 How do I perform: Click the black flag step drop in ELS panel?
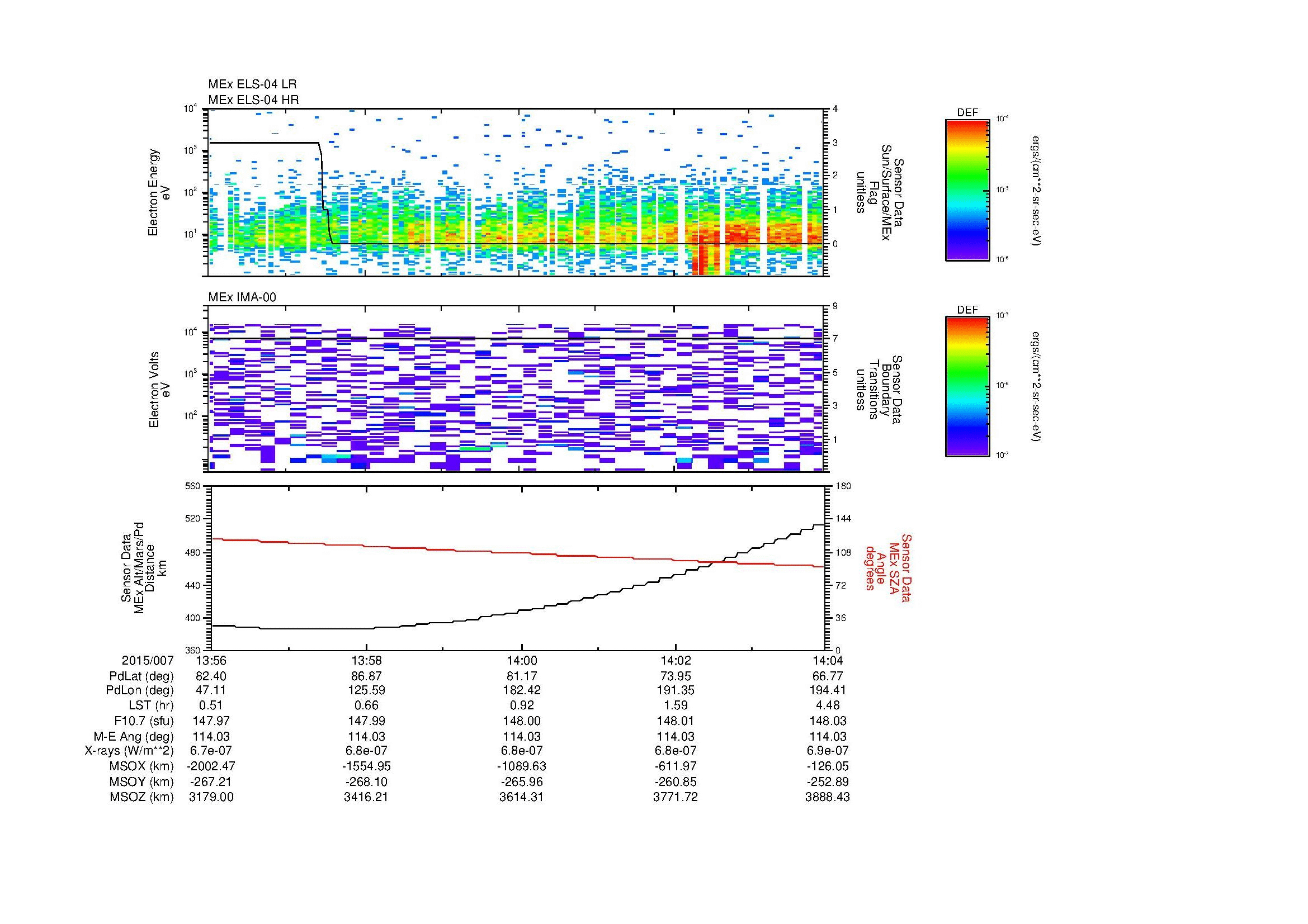pyautogui.click(x=325, y=193)
